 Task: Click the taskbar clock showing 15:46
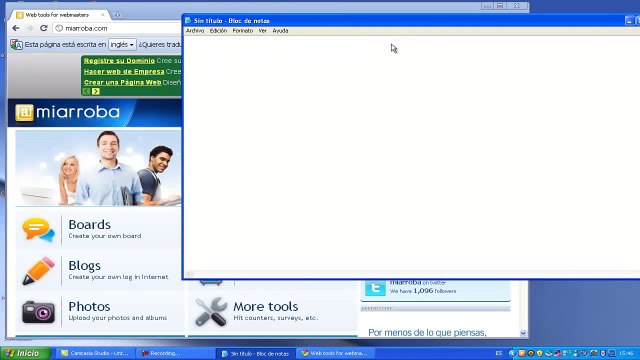click(x=626, y=353)
